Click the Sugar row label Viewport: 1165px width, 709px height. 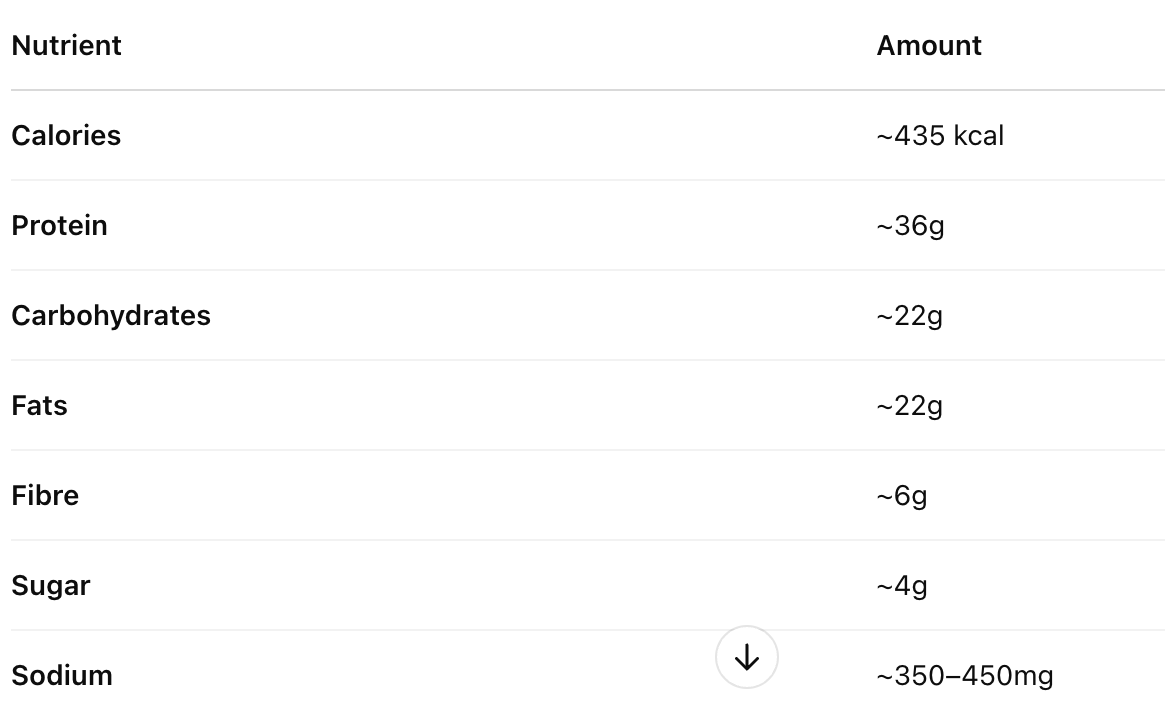pyautogui.click(x=51, y=586)
